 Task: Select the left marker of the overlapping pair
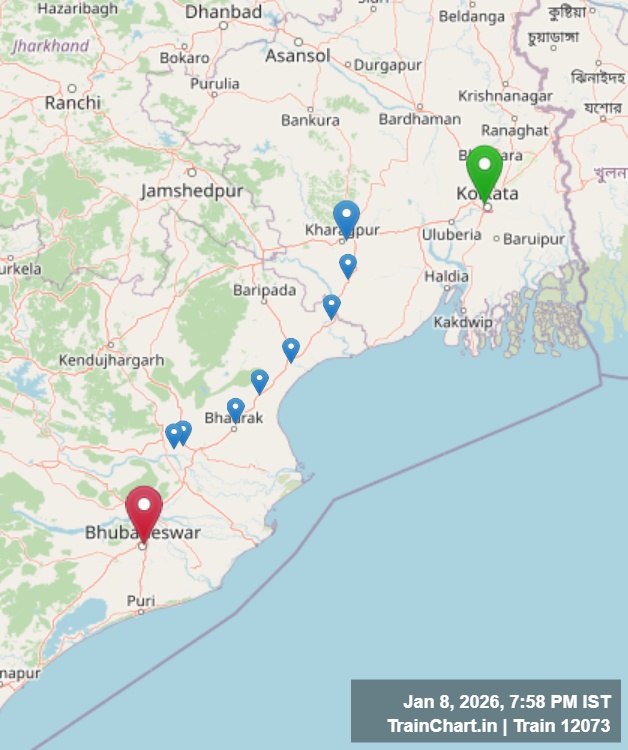tap(172, 436)
